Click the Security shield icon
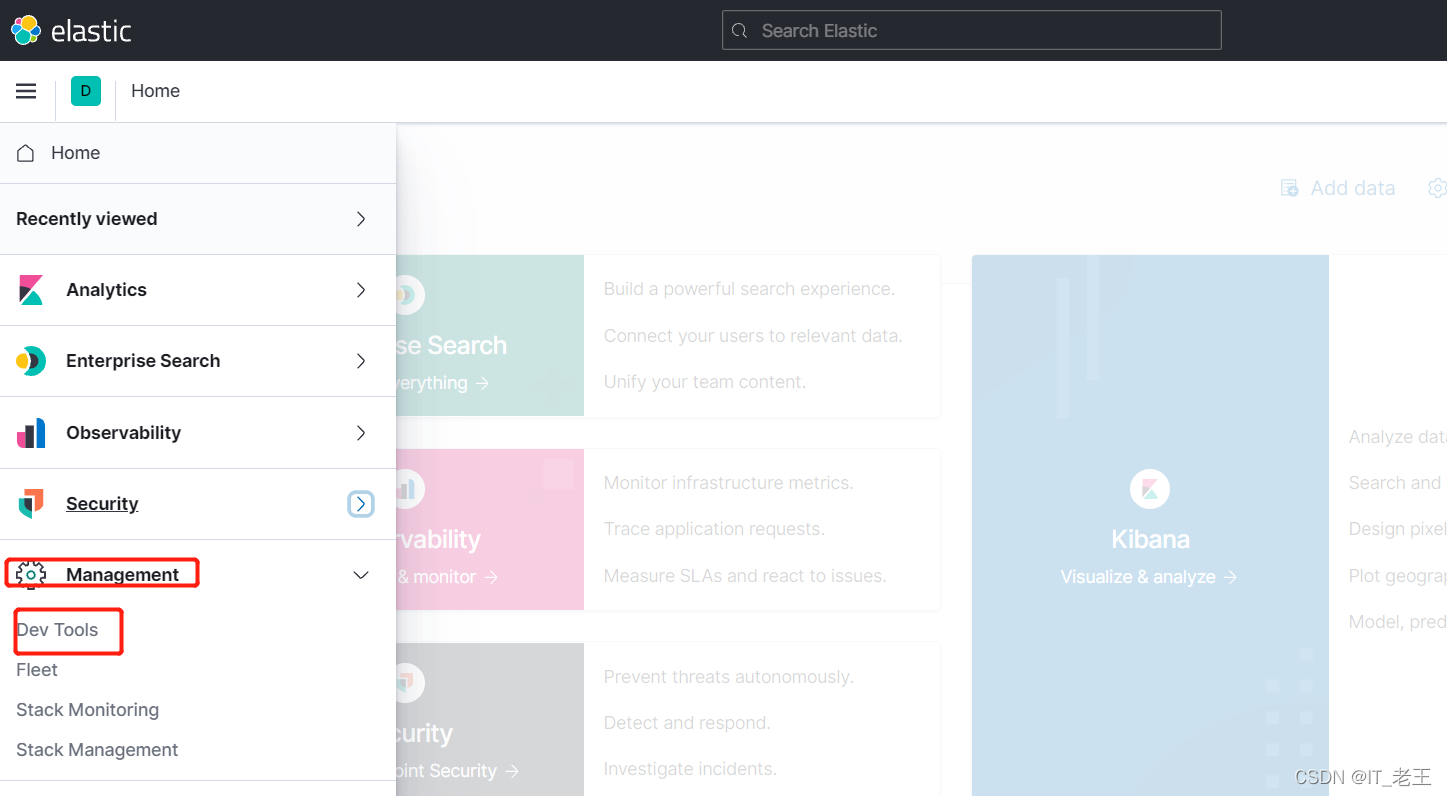Viewport: 1447px width, 796px height. click(31, 504)
